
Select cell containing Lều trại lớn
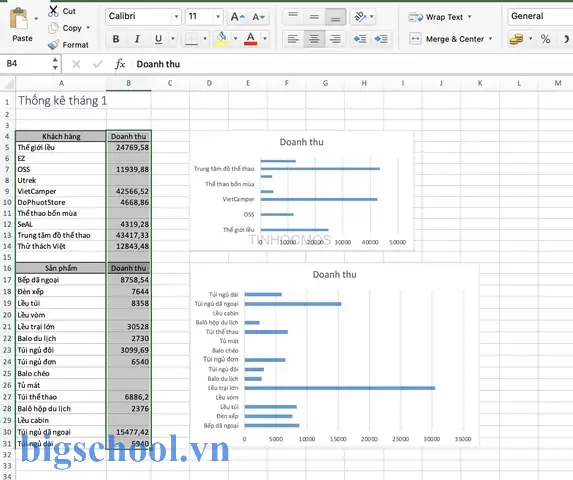coord(61,327)
